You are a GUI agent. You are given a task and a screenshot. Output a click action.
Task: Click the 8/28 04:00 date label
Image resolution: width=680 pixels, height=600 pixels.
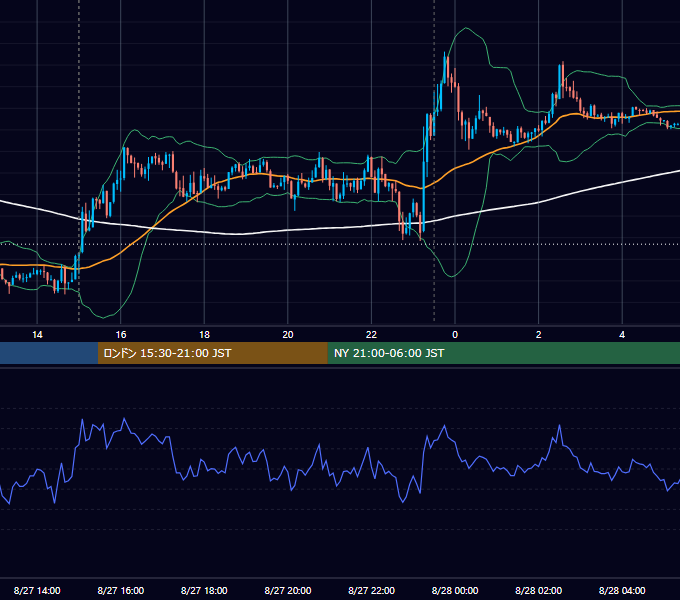(x=622, y=590)
